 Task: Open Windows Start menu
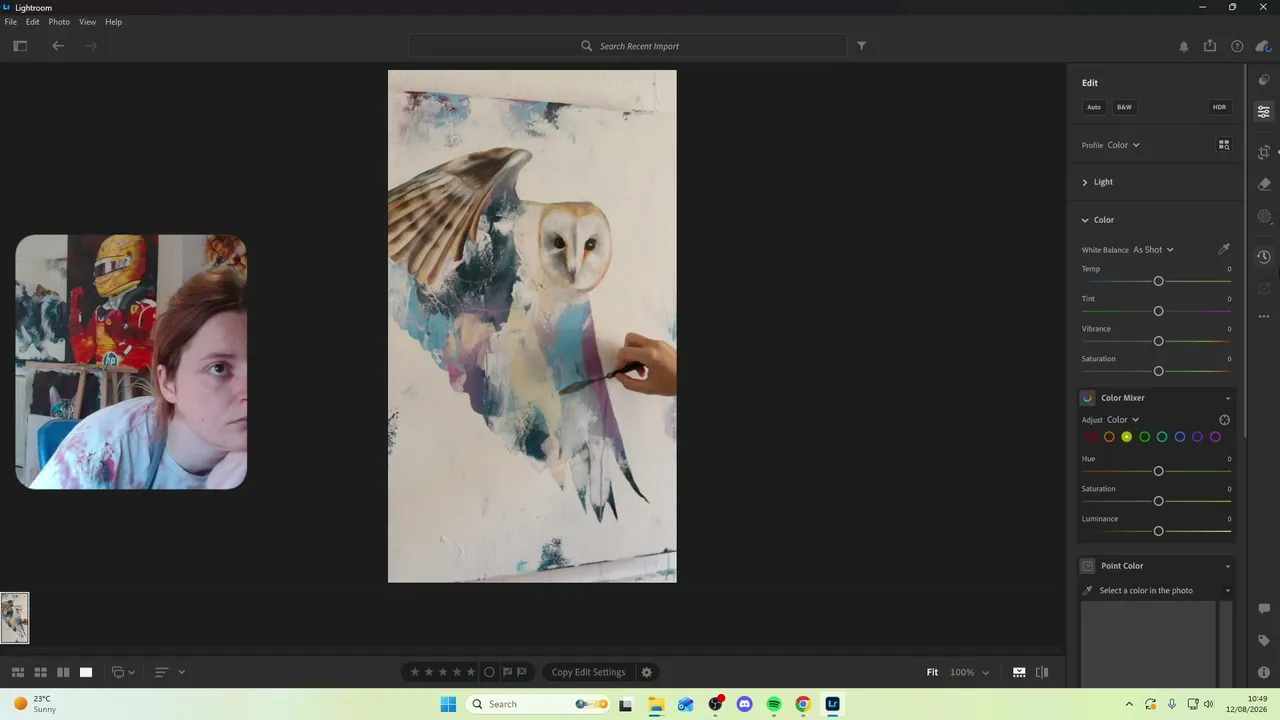[449, 704]
